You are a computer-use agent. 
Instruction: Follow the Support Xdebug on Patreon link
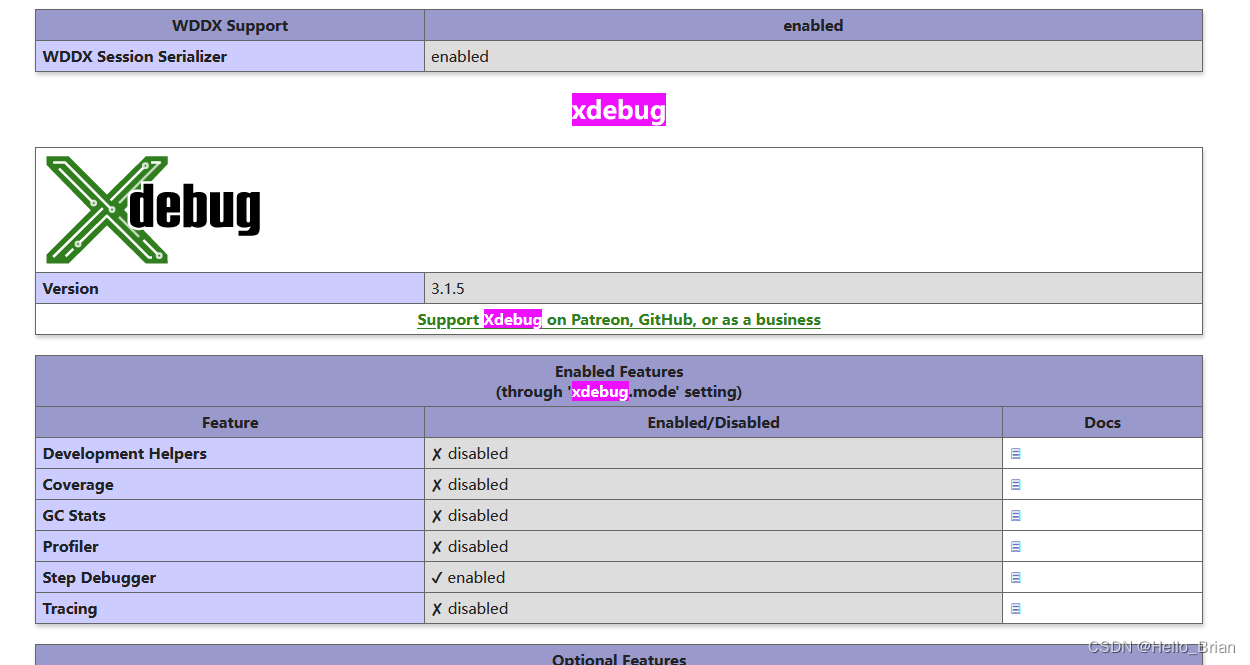point(619,320)
